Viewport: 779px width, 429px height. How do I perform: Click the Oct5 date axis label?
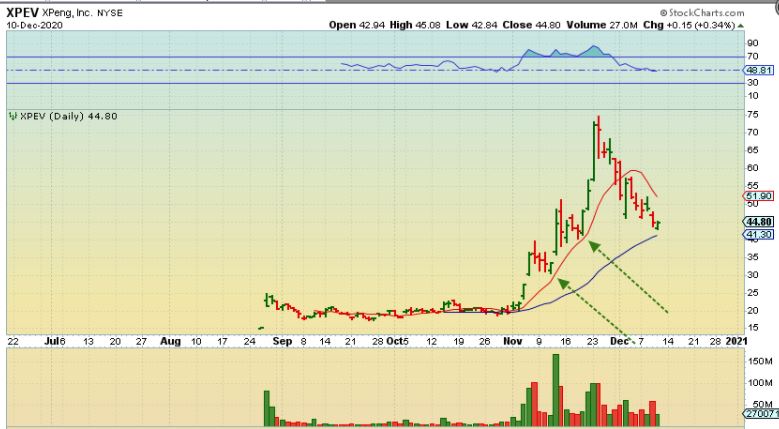pyautogui.click(x=397, y=341)
